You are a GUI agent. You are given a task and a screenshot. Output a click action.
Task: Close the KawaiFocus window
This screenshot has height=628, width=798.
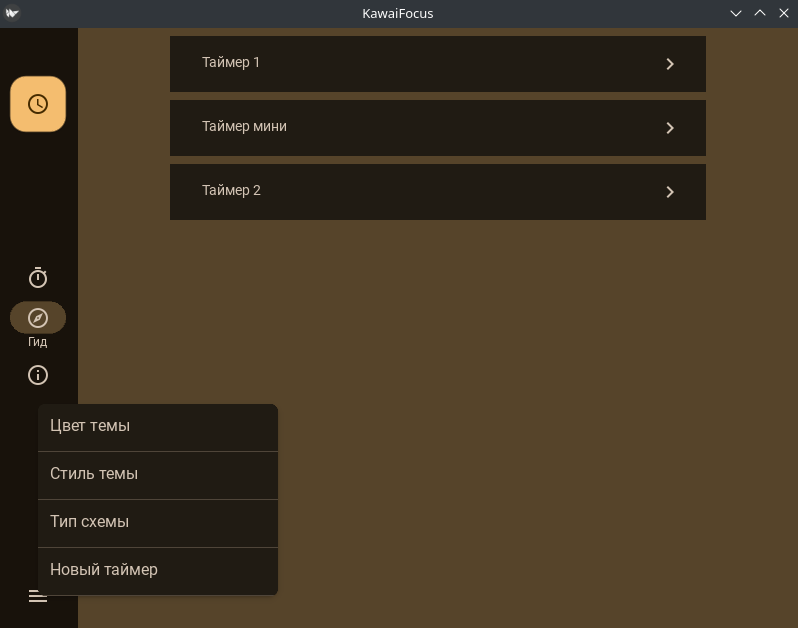783,13
